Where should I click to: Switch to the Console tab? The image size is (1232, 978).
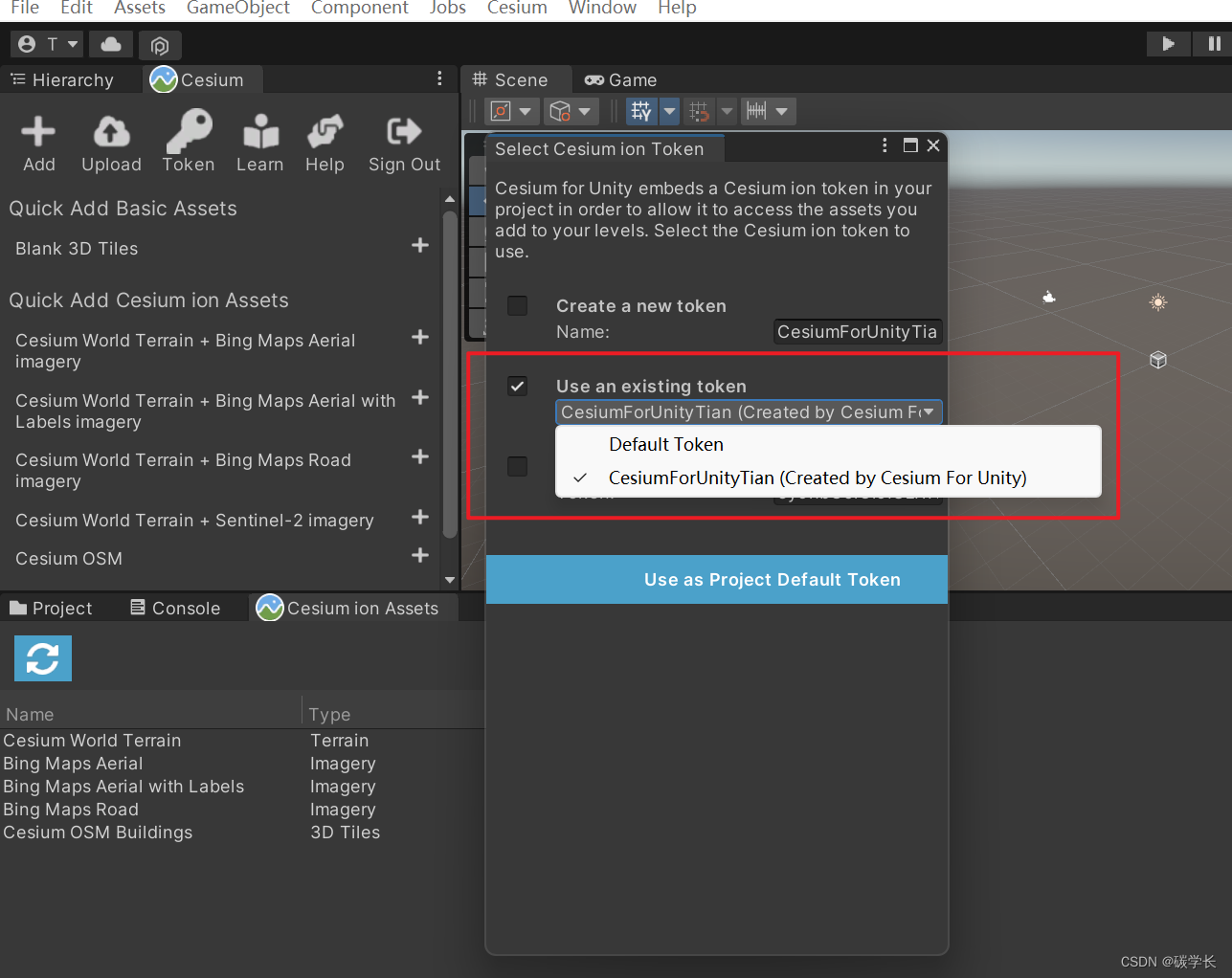(176, 609)
